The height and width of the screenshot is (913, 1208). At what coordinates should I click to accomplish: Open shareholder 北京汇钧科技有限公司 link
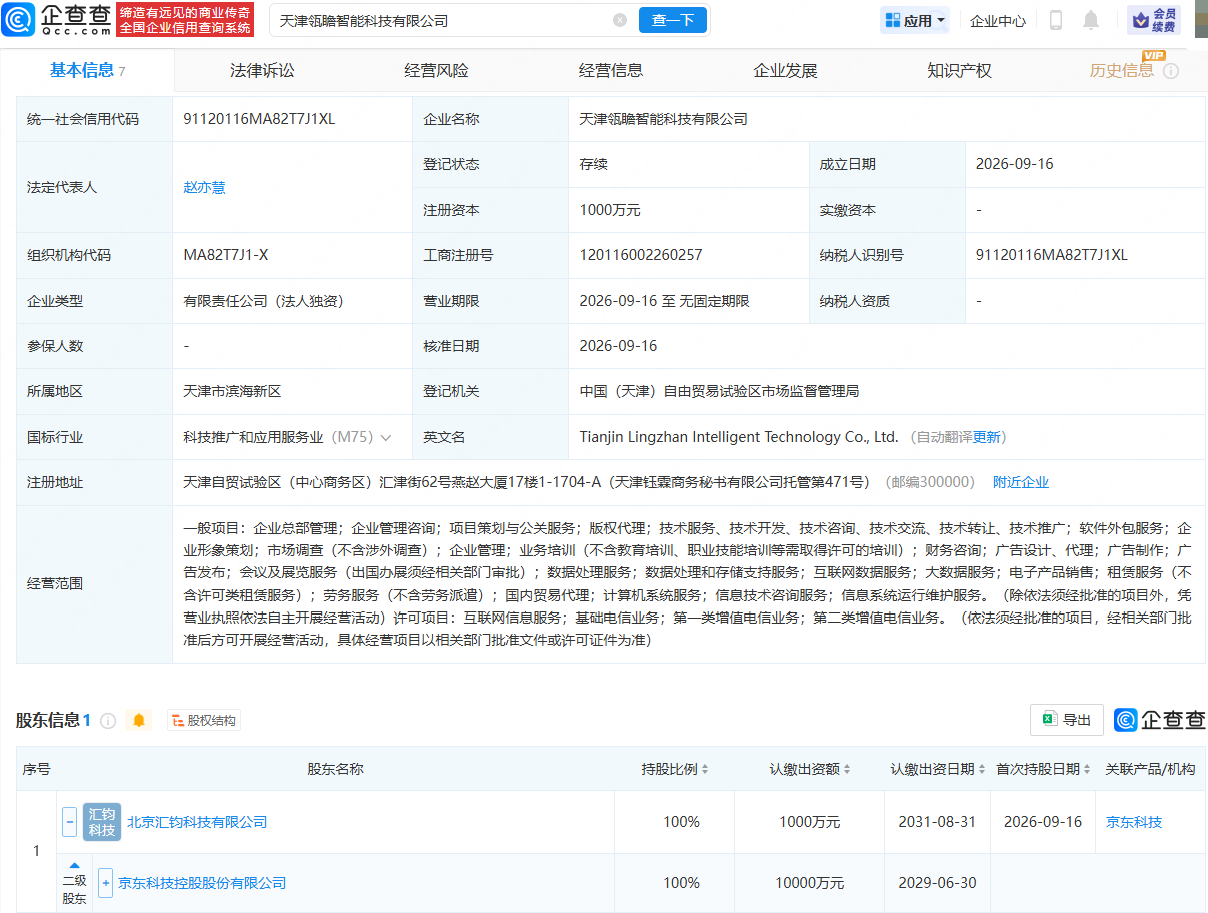tap(197, 822)
